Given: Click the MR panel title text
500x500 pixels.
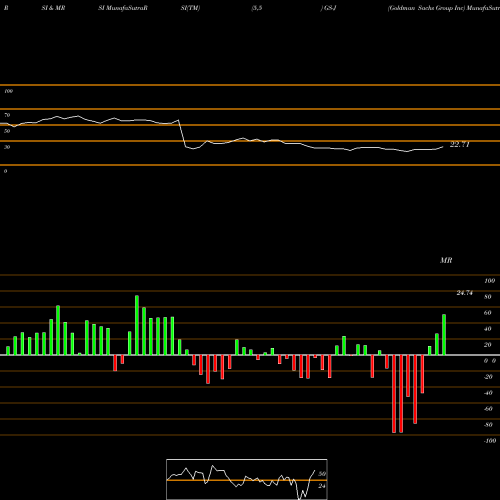Looking at the screenshot, I should [446, 260].
